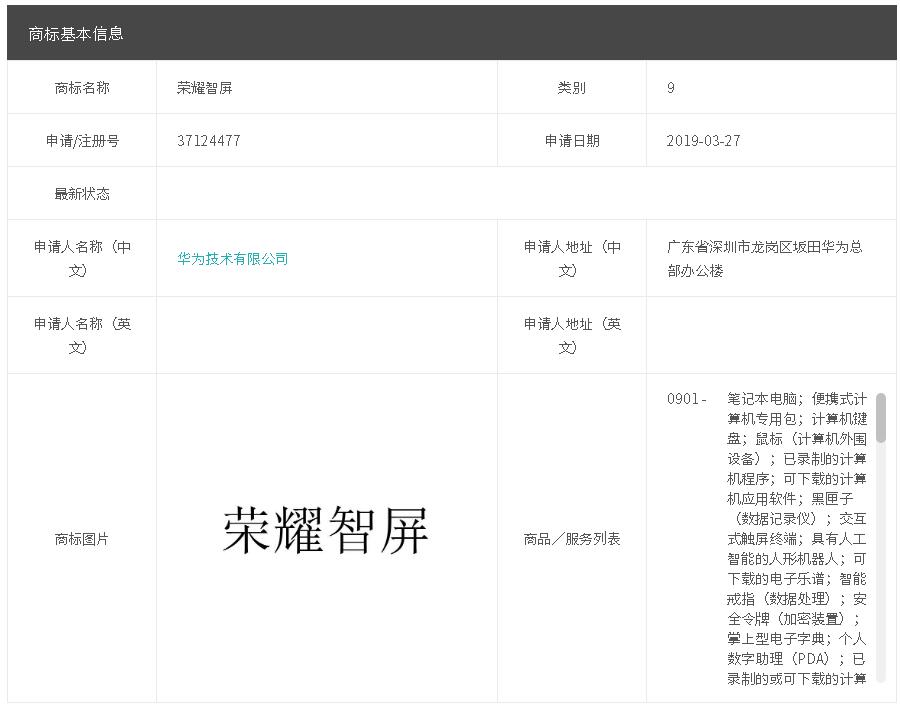Click the 申请日期 label cell
Image resolution: width=900 pixels, height=707 pixels.
click(x=572, y=141)
